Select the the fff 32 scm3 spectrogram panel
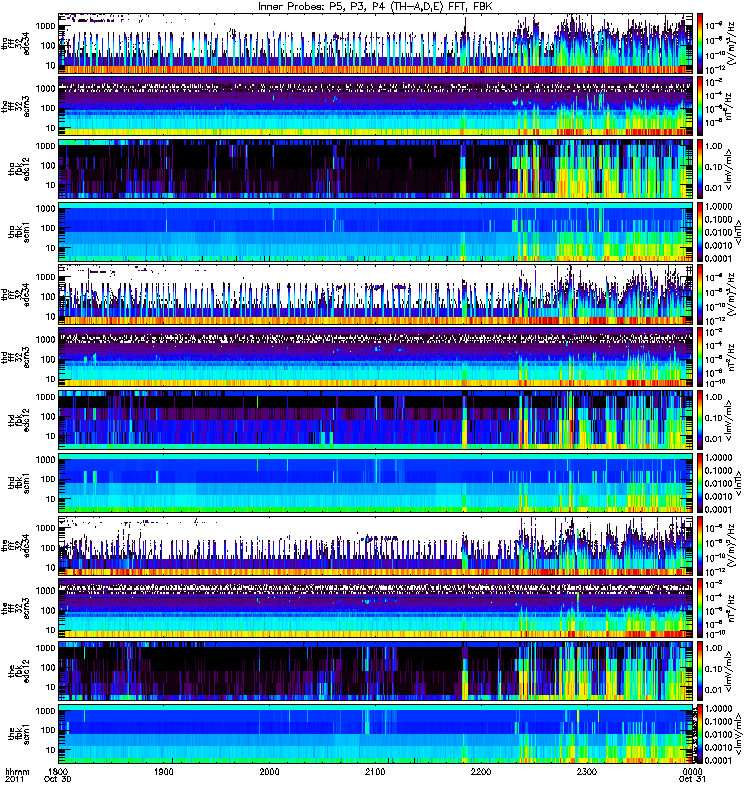 pos(376,608)
